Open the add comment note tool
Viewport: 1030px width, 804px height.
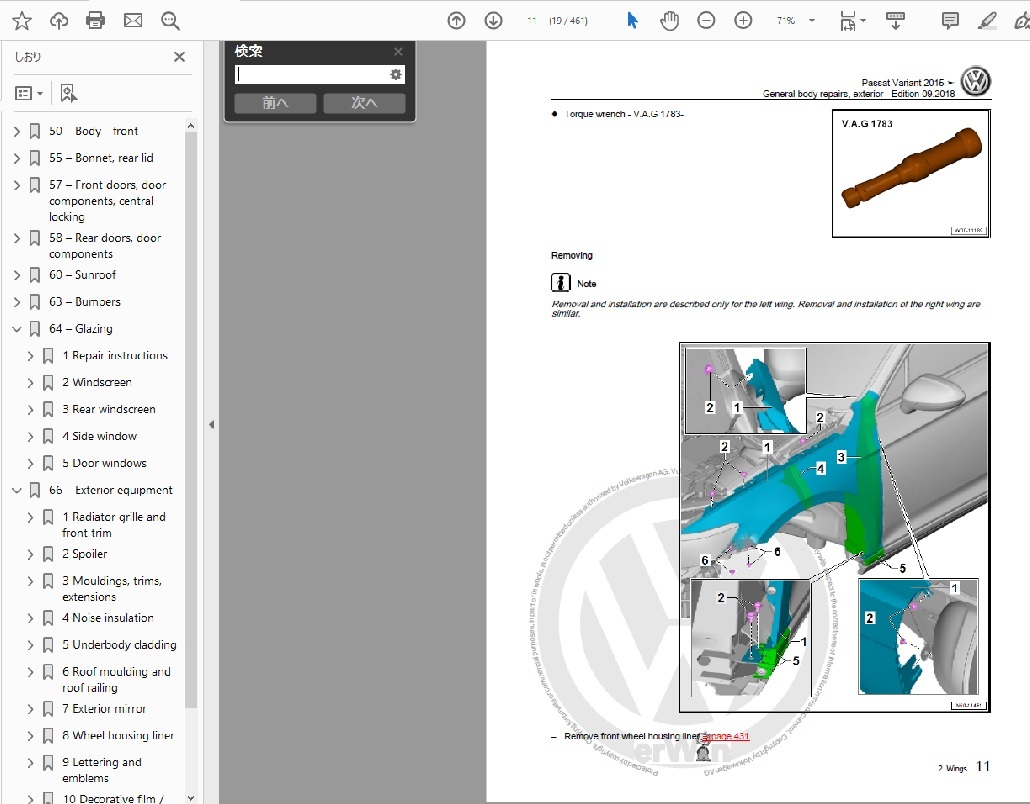pyautogui.click(x=950, y=20)
